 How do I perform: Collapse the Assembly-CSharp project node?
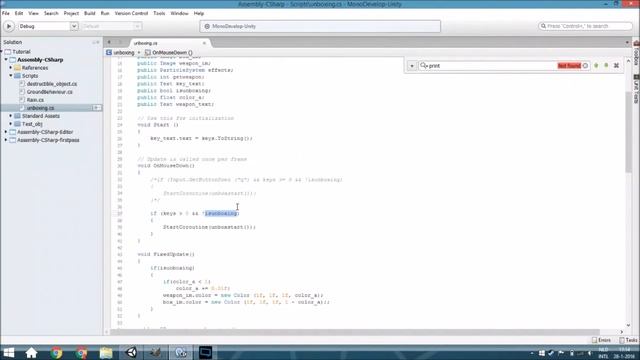(x=6, y=60)
